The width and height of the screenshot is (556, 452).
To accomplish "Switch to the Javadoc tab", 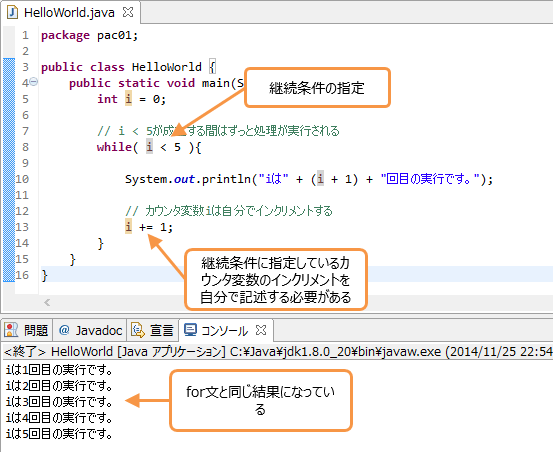I will coord(90,330).
